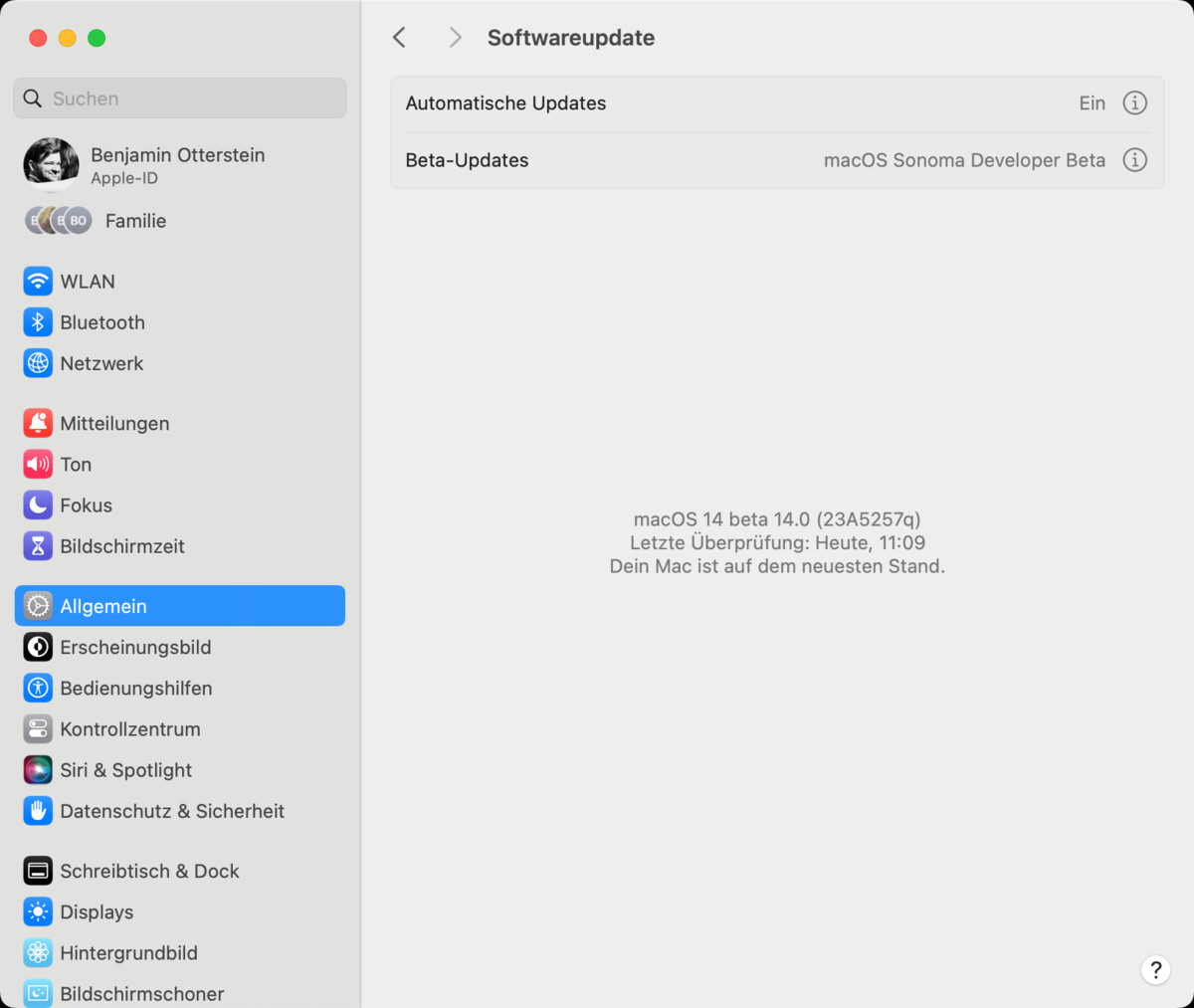Open the WLAN settings icon
The width and height of the screenshot is (1194, 1008).
click(37, 281)
